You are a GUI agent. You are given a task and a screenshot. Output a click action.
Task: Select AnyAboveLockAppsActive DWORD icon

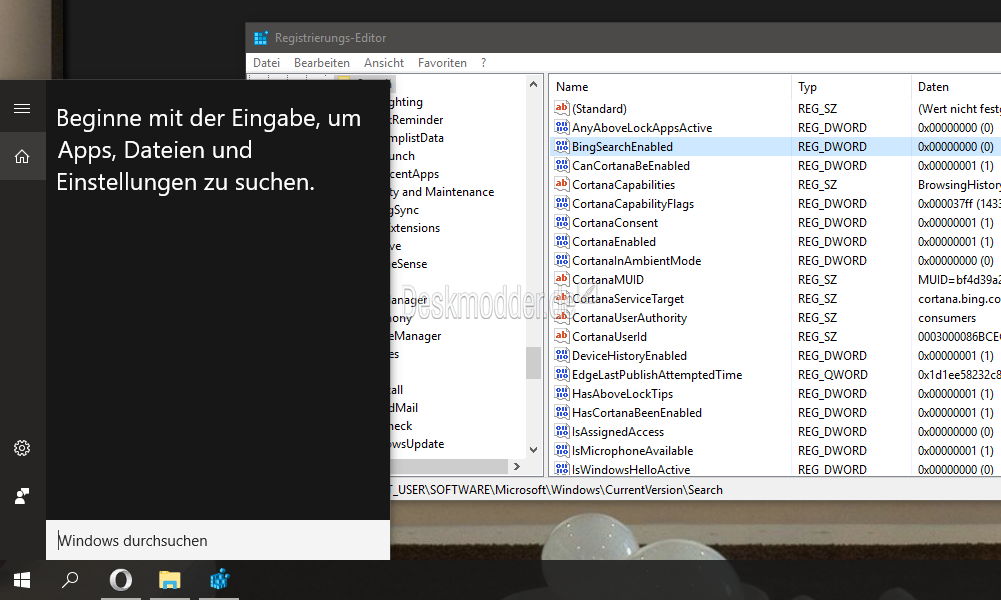[x=562, y=128]
